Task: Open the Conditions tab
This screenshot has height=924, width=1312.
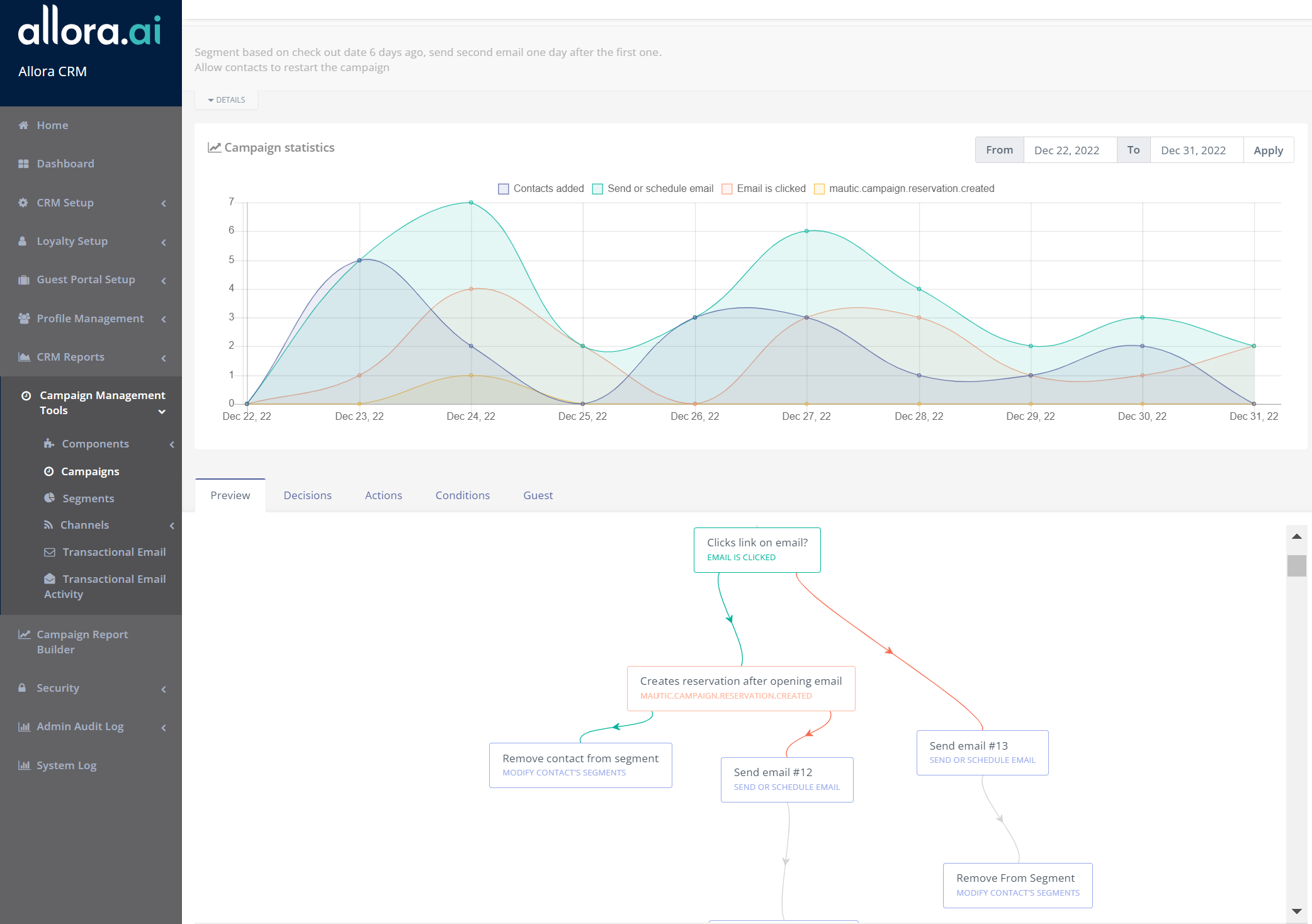Action: click(x=462, y=495)
